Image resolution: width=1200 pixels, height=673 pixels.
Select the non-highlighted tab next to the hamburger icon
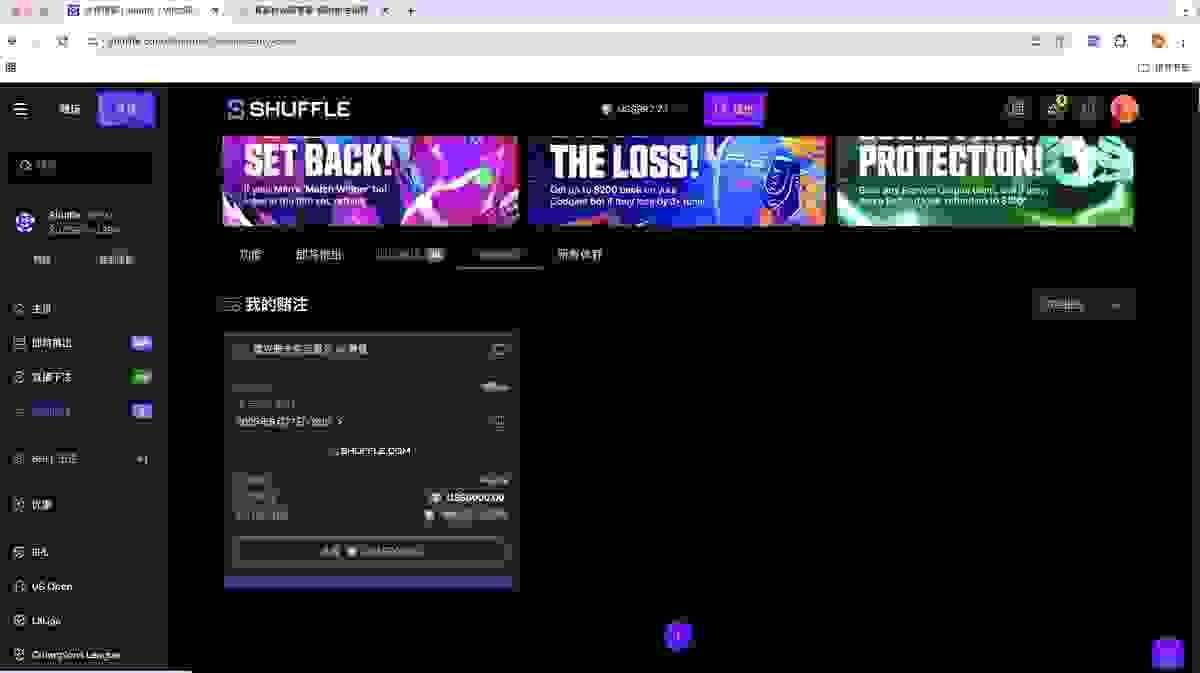[69, 109]
